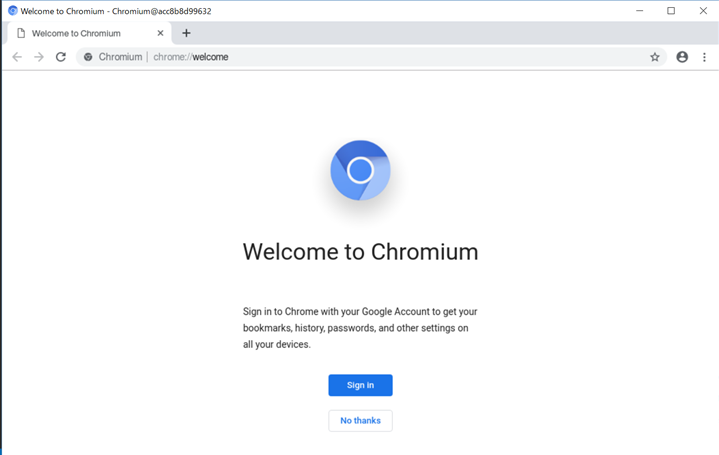The width and height of the screenshot is (719, 455).
Task: Open the profile avatar menu
Action: coord(682,57)
